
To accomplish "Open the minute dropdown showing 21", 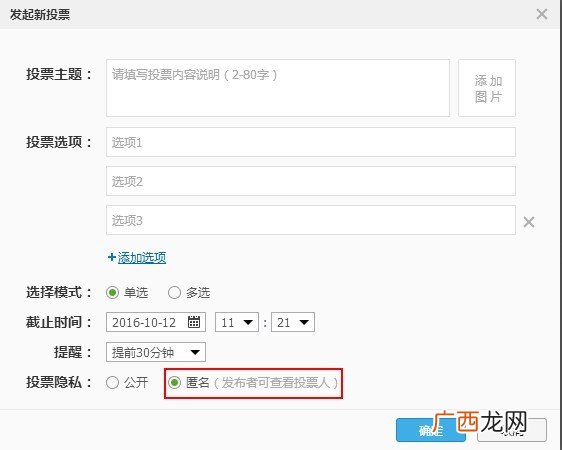I will pyautogui.click(x=293, y=322).
